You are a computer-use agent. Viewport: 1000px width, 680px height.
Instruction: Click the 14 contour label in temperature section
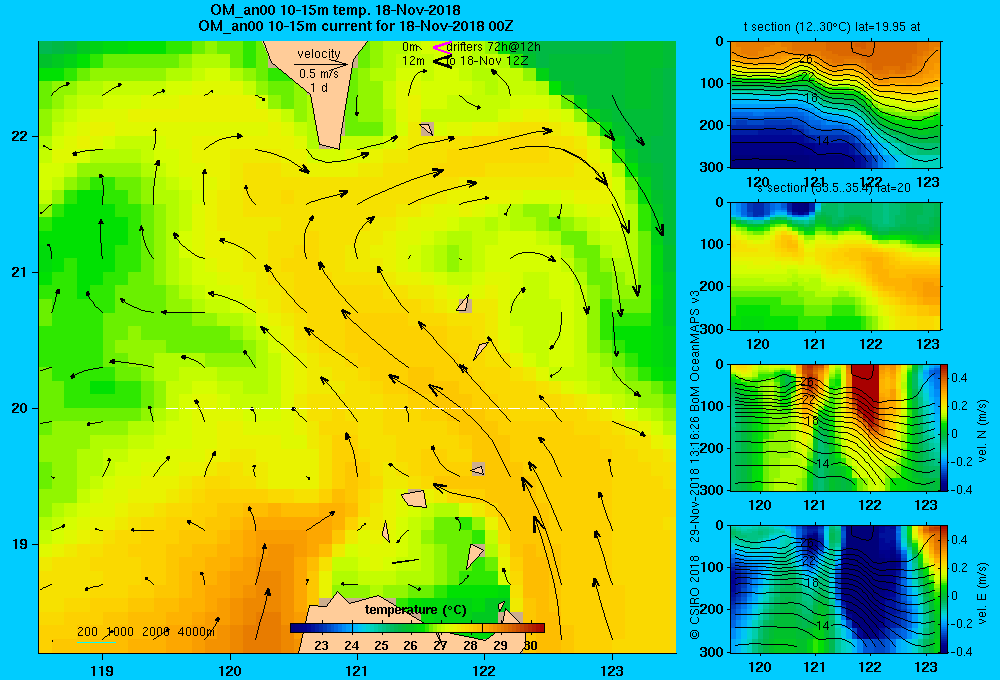(x=823, y=140)
